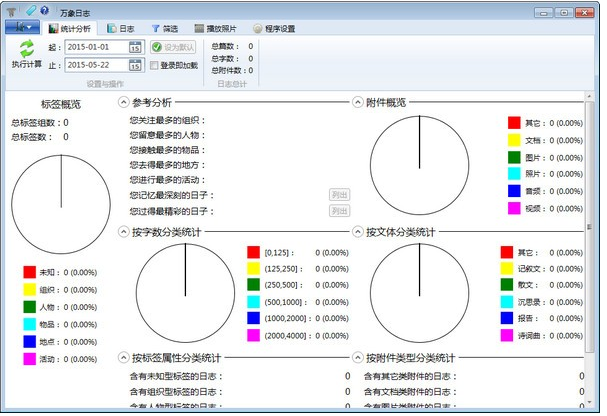Click 列出 button for 记忆最深刻的日子
Viewport: 607px width, 416px height.
click(340, 195)
